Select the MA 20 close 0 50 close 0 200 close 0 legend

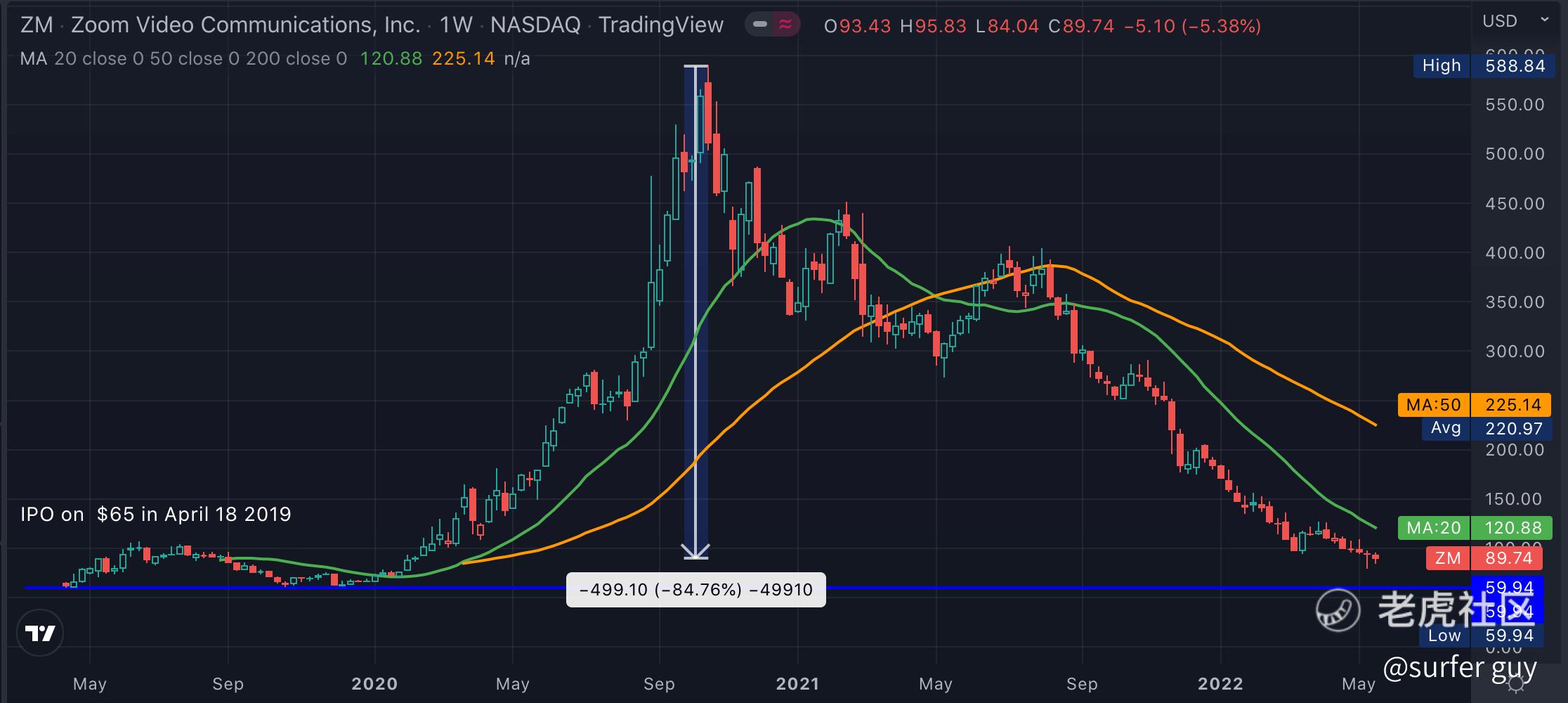[x=183, y=58]
